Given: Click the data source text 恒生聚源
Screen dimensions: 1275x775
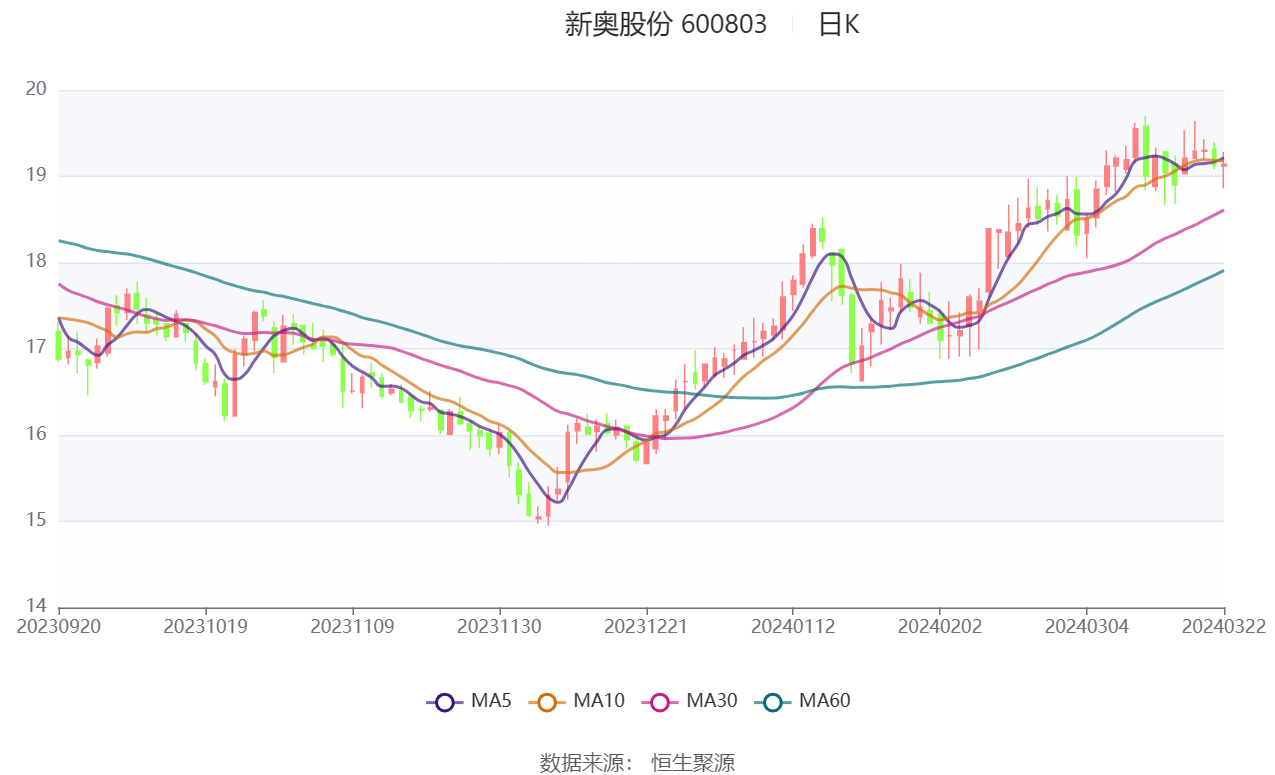Looking at the screenshot, I should pyautogui.click(x=693, y=763).
